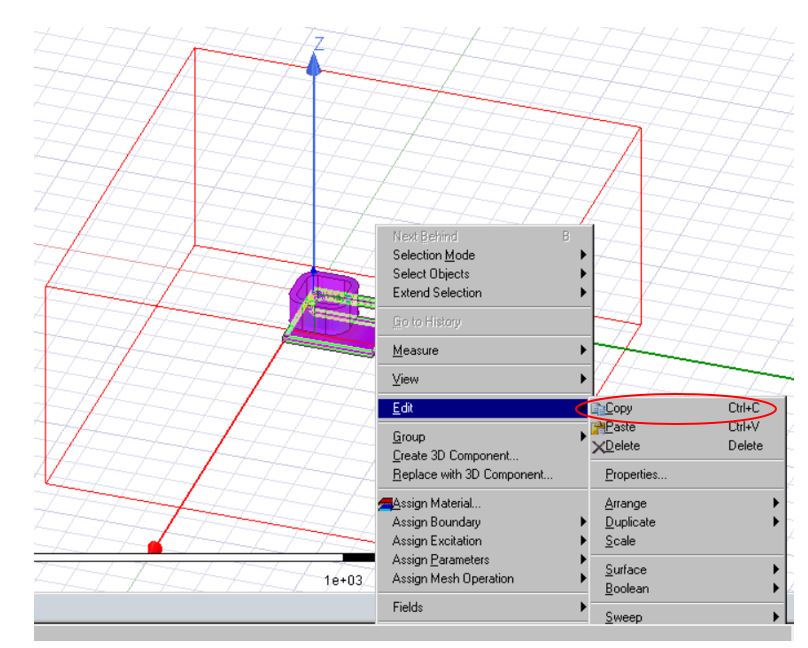808x648 pixels.
Task: Open the Arrange submenu
Action: tap(687, 504)
